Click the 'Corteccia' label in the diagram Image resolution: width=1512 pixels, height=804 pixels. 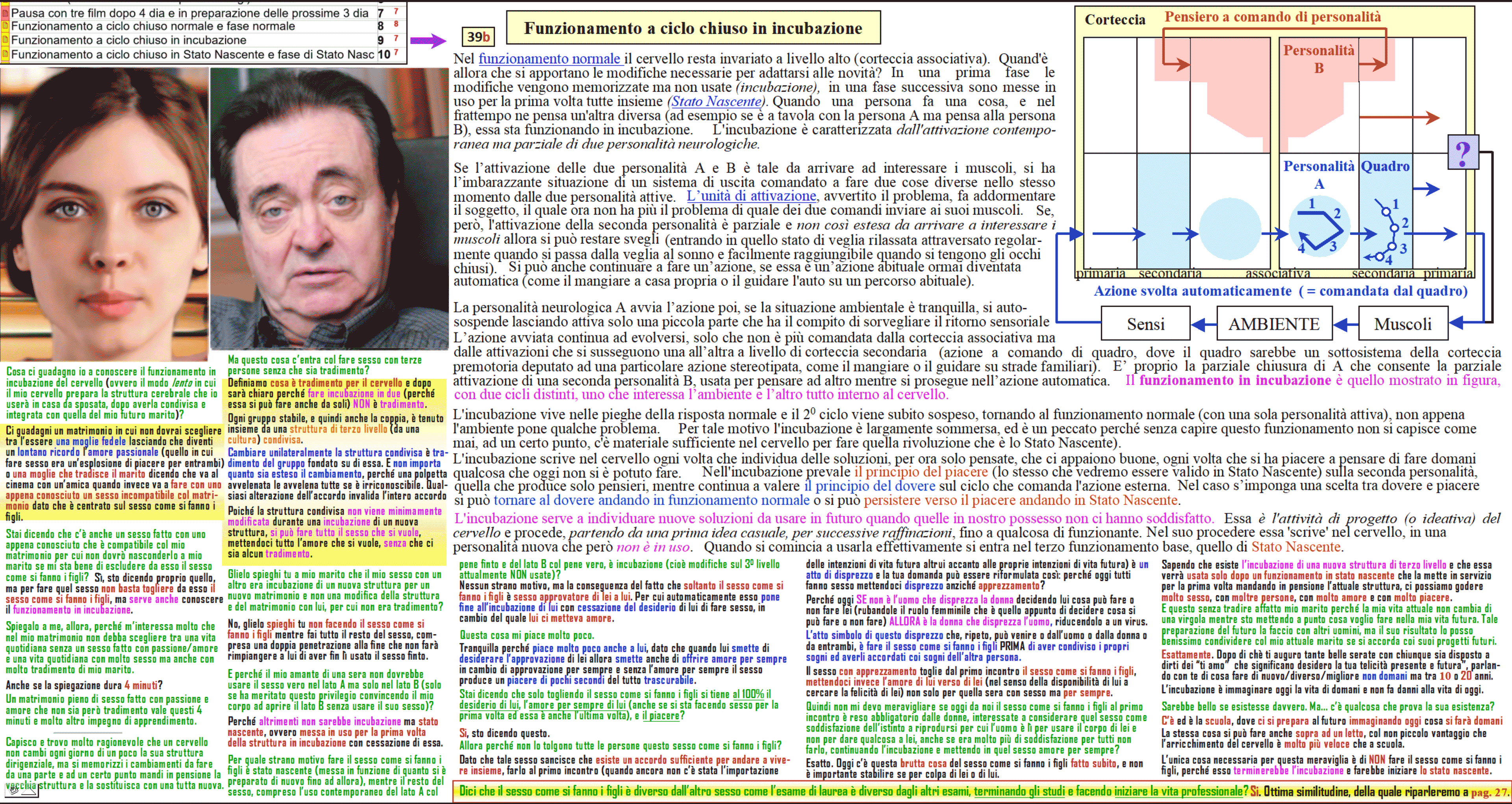(x=1115, y=19)
